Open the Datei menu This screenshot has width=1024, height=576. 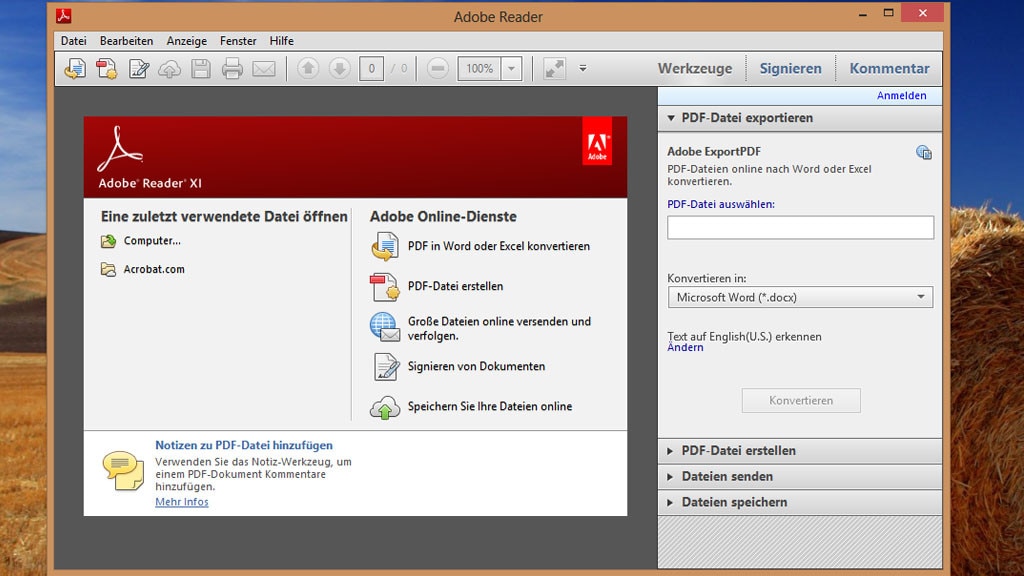pos(73,40)
